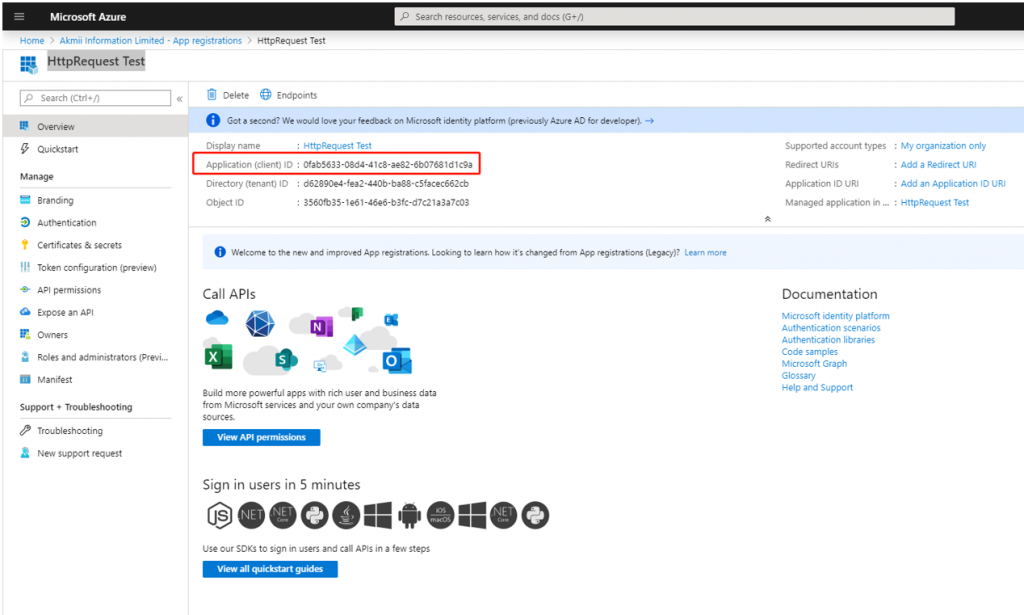Click Learn more in the welcome banner

(705, 253)
